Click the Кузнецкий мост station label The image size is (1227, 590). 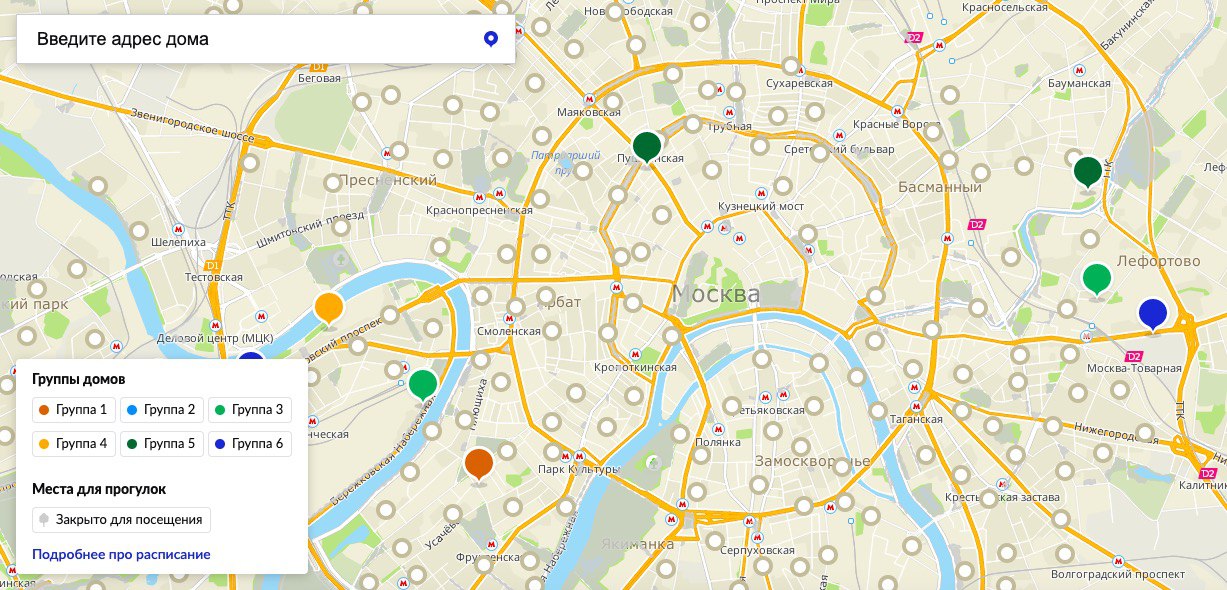(x=761, y=205)
